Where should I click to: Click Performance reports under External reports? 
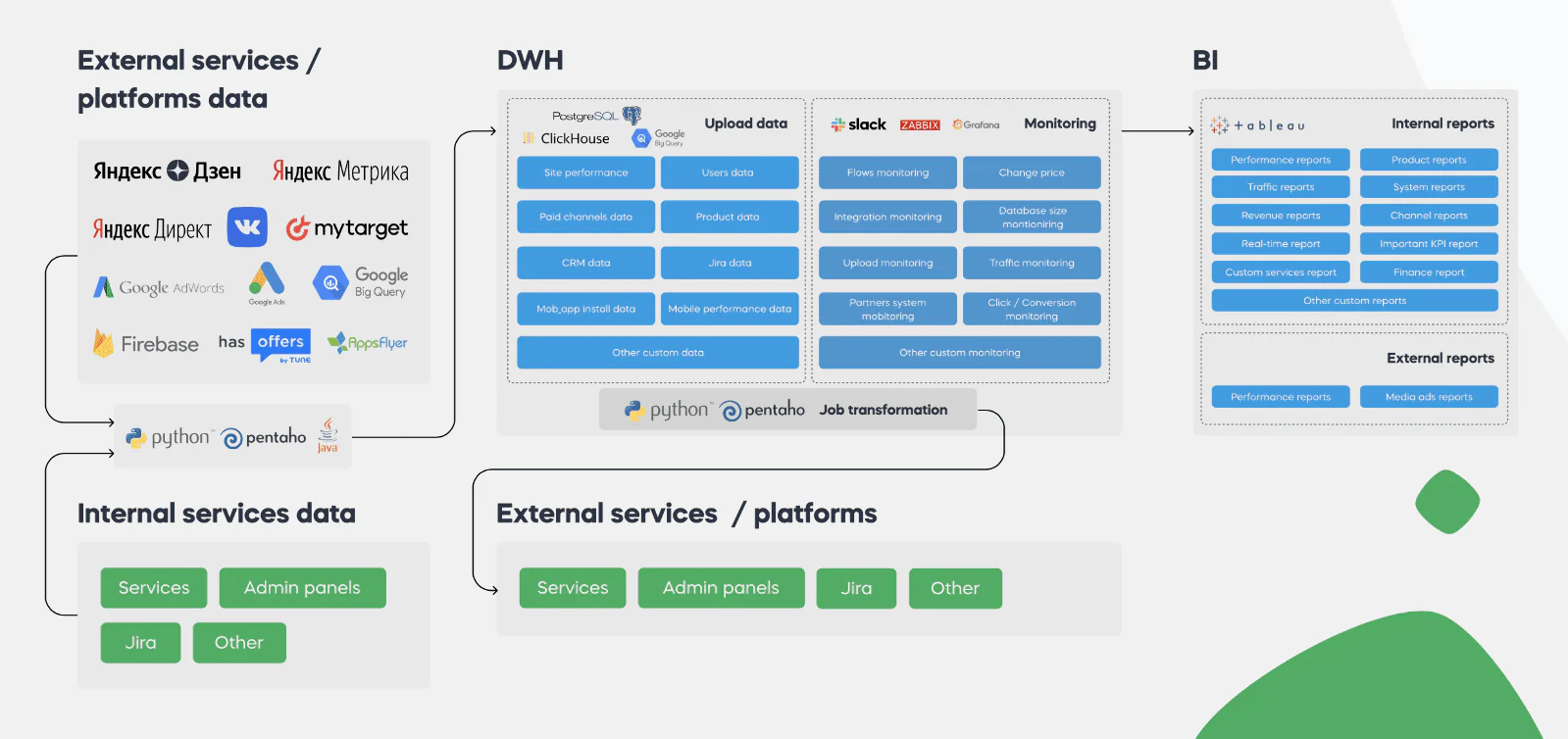click(1281, 397)
